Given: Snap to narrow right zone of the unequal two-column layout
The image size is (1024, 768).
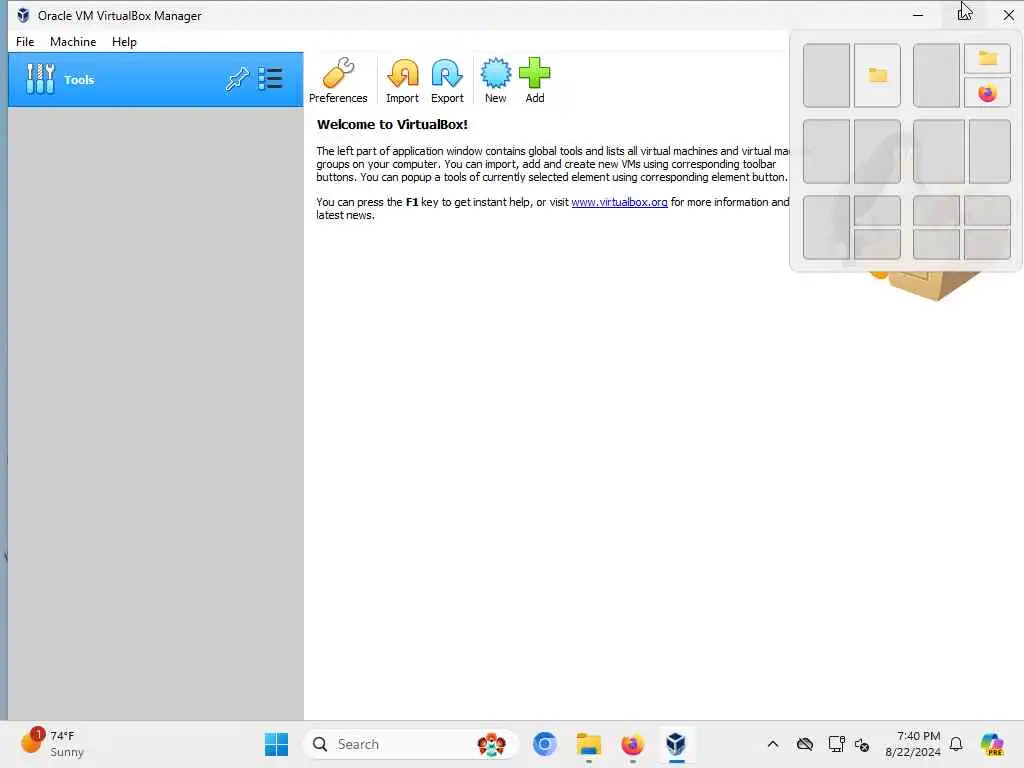Looking at the screenshot, I should coord(990,152).
